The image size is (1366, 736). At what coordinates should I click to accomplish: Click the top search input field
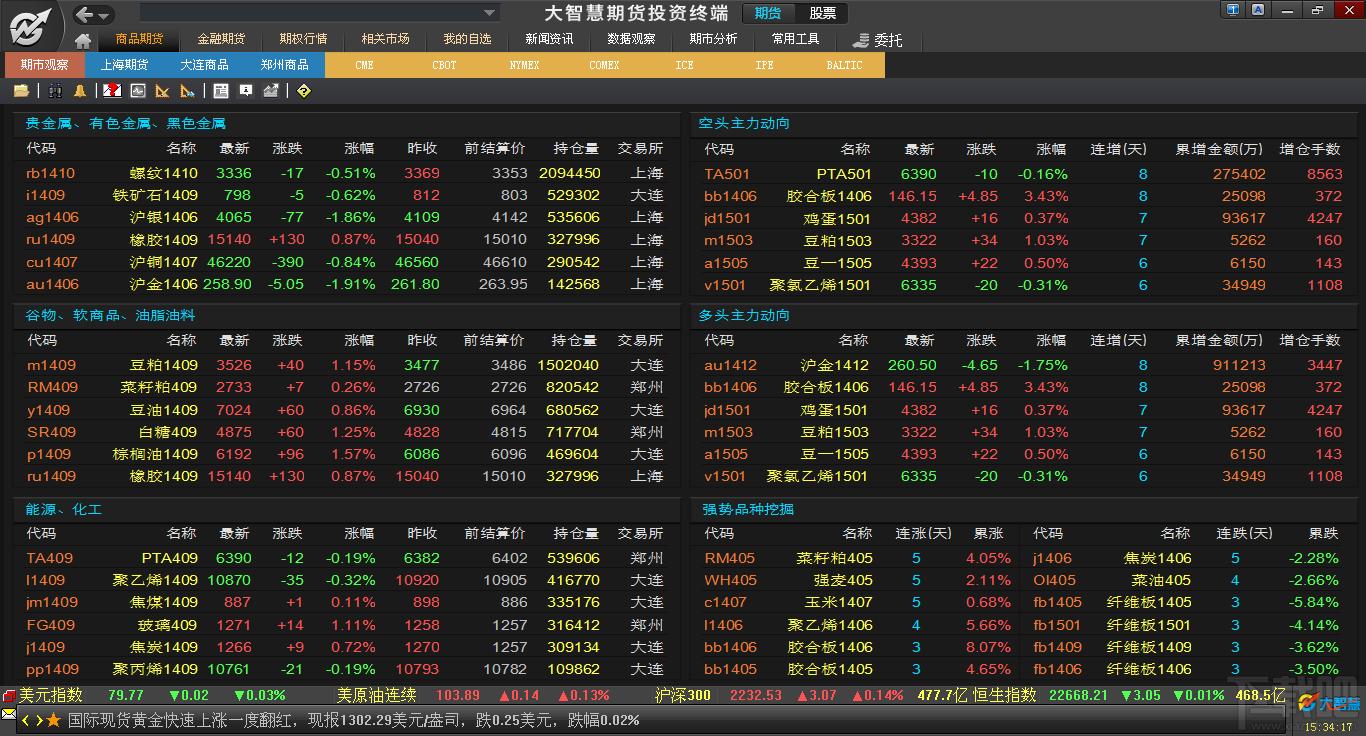click(310, 13)
